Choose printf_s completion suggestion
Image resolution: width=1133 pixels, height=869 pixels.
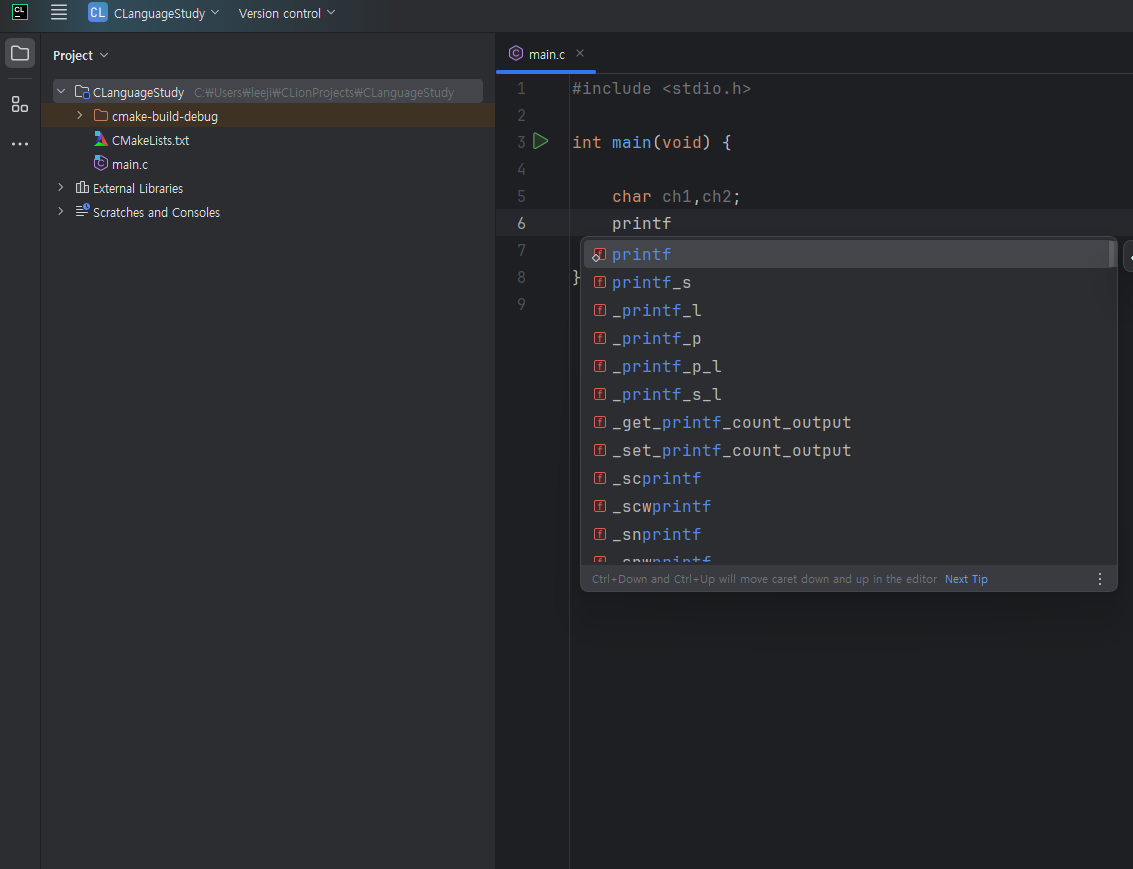click(x=845, y=282)
